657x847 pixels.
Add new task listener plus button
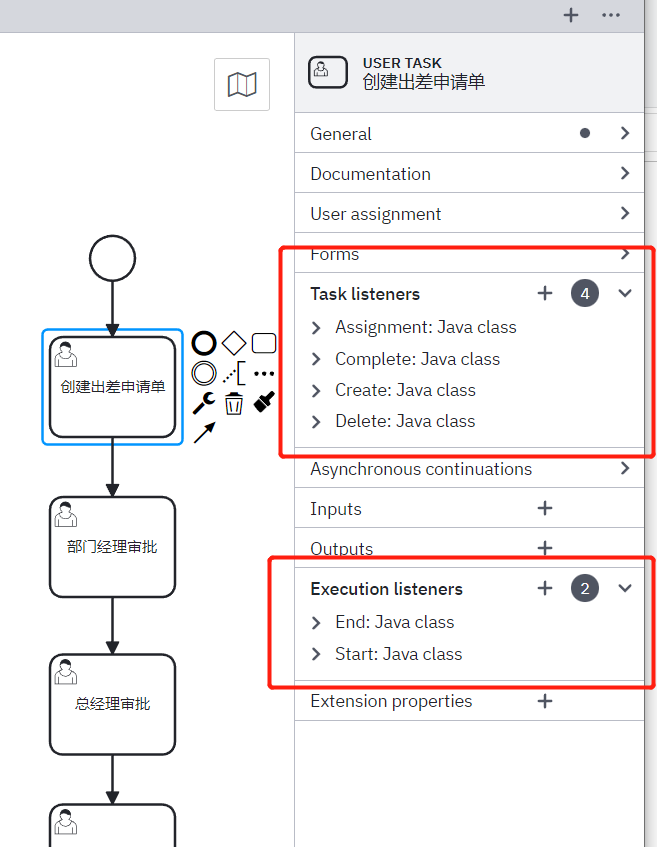point(545,293)
